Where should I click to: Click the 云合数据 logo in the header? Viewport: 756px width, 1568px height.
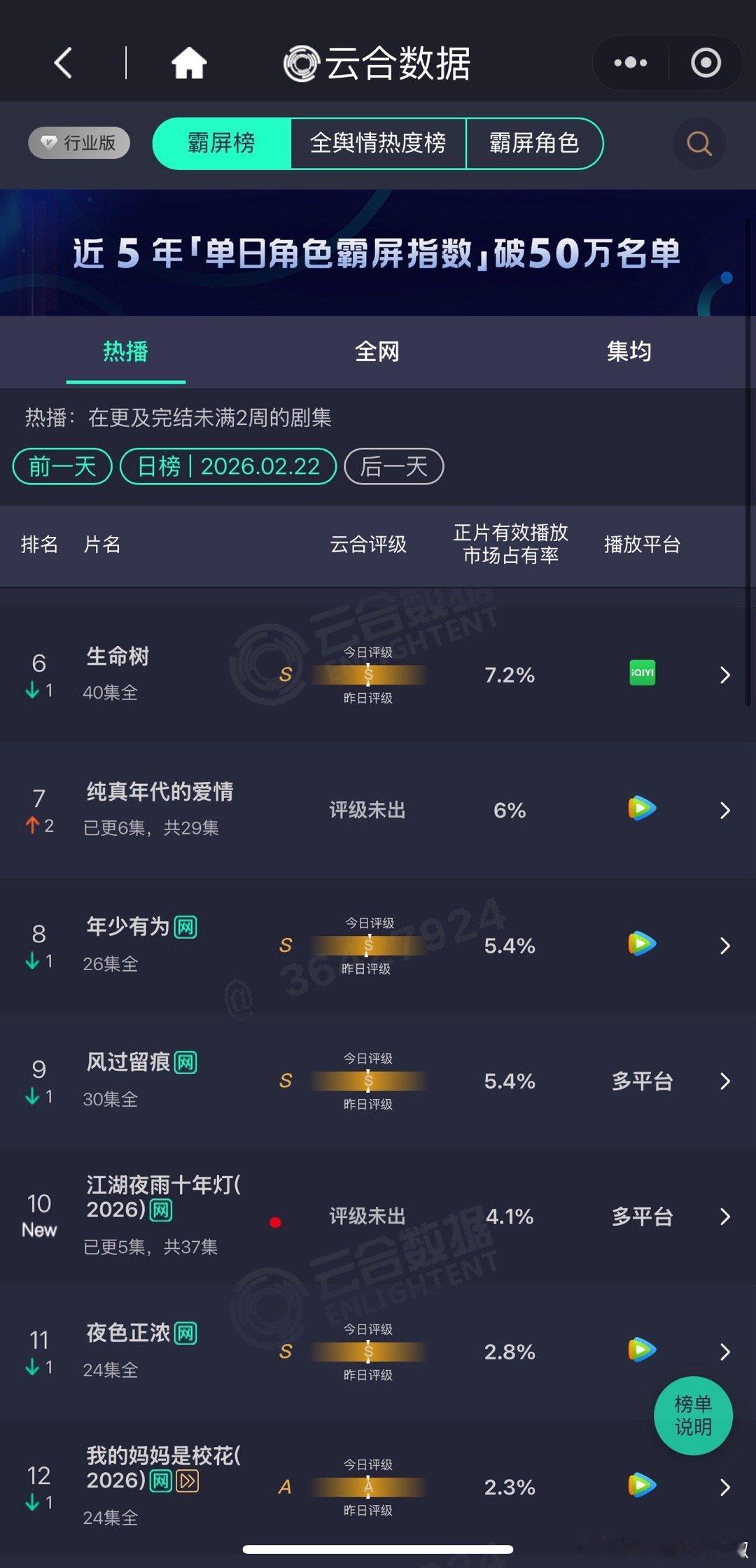376,62
